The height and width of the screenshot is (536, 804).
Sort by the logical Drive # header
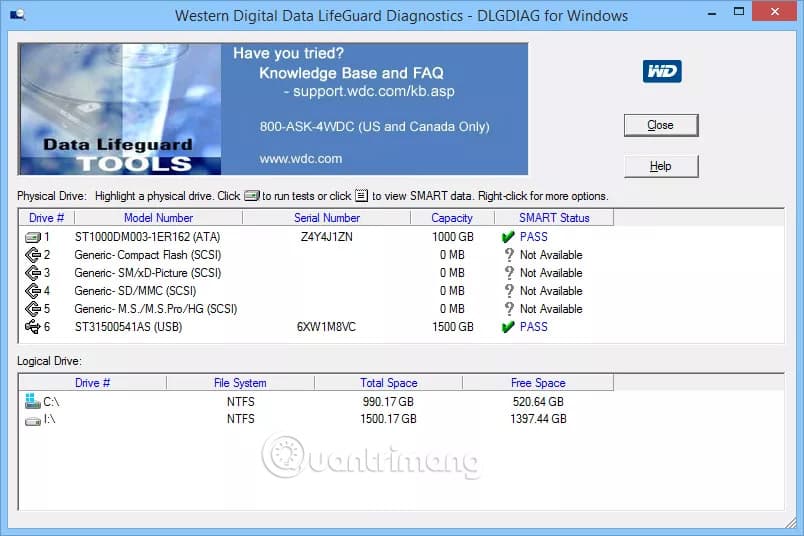(92, 383)
